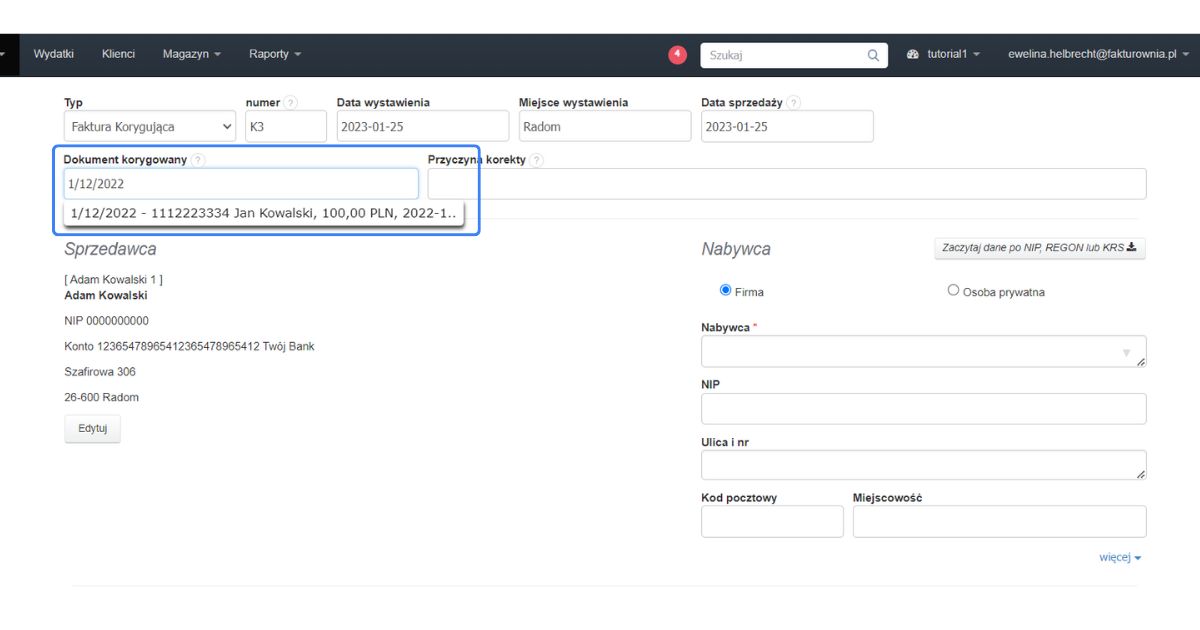Open the Typ dropdown showing Faktura Korygująca

point(151,127)
